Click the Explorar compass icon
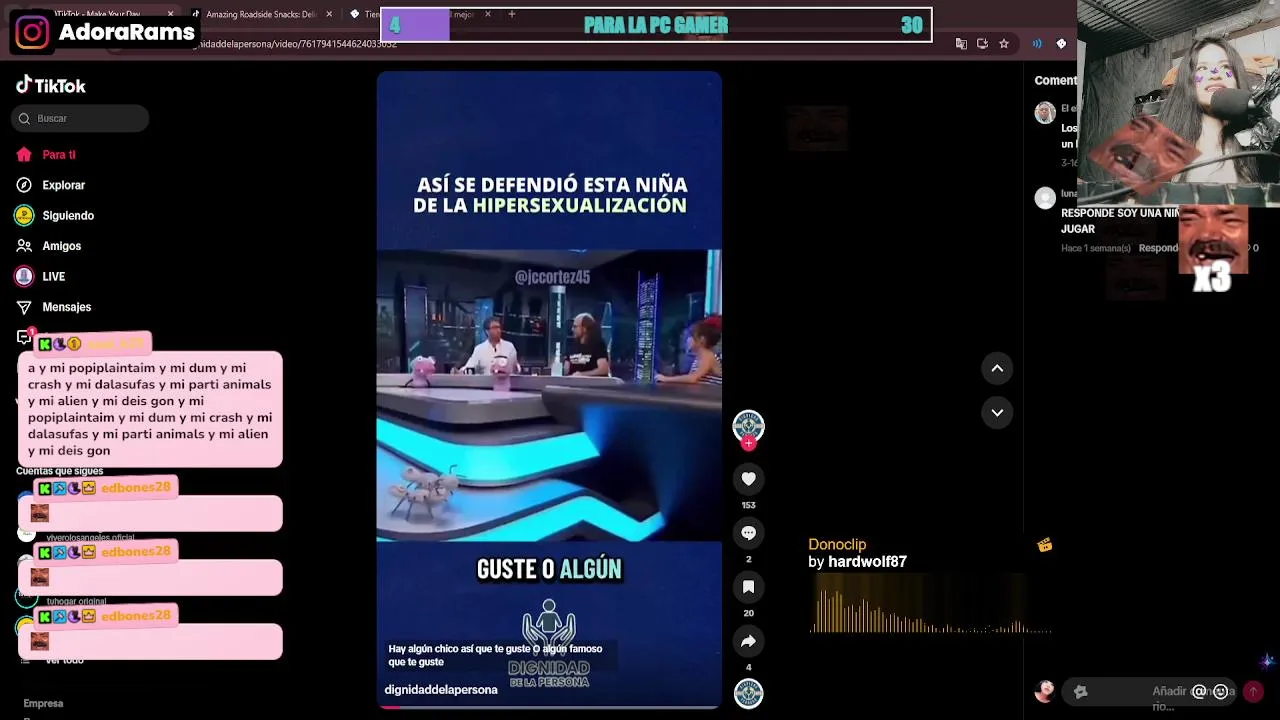The width and height of the screenshot is (1280, 720). [x=24, y=185]
